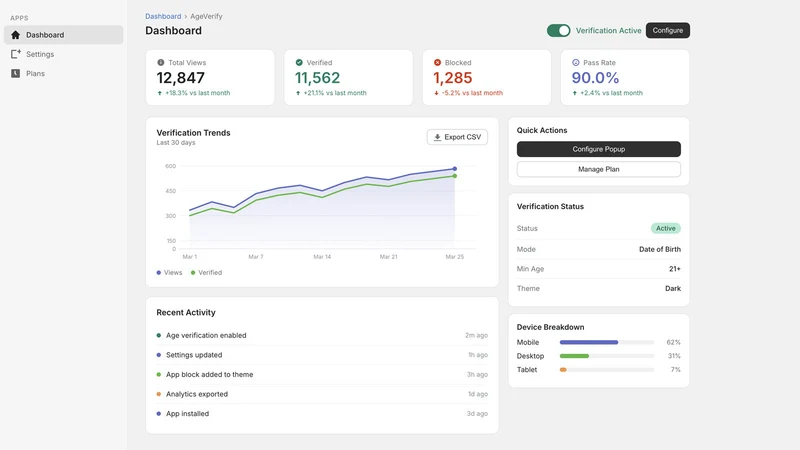This screenshot has width=800, height=450.
Task: Click the 'Mar 14' chart axis label
Action: pyautogui.click(x=322, y=257)
